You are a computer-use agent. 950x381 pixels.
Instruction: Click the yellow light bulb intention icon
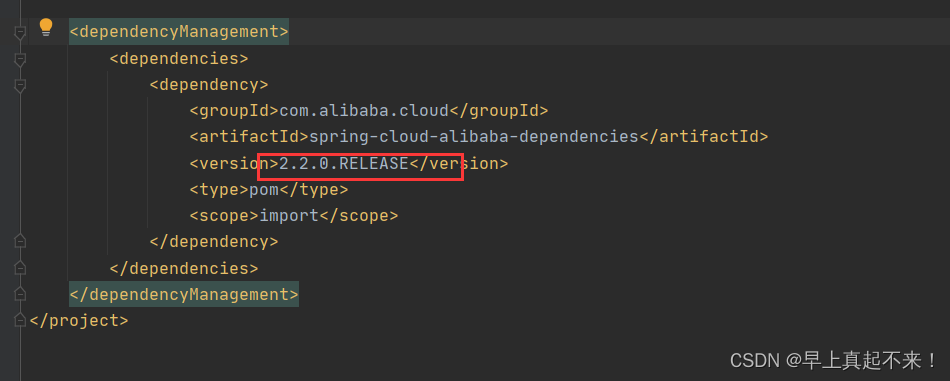point(46,28)
